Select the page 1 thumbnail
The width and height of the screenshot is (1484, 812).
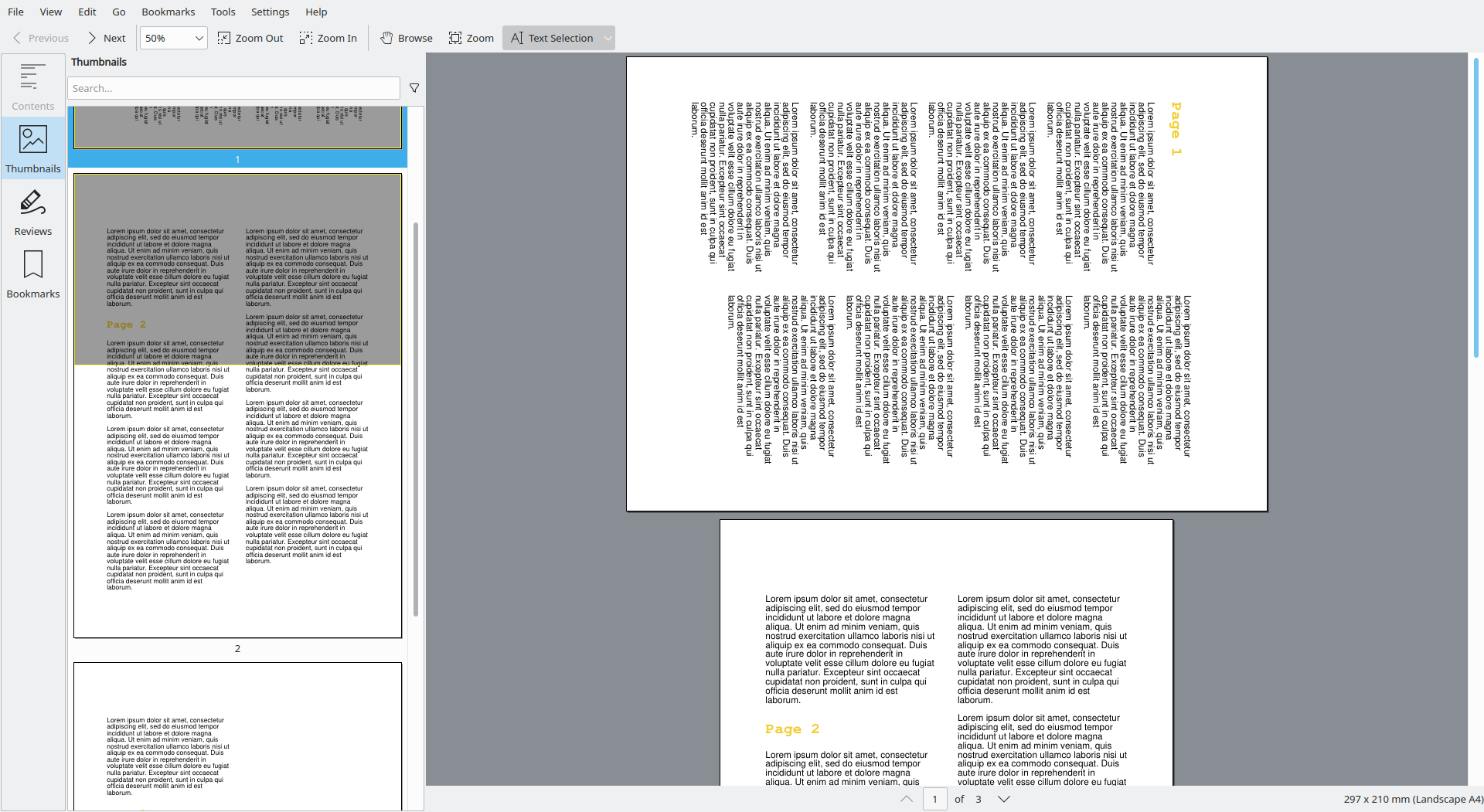(x=237, y=136)
